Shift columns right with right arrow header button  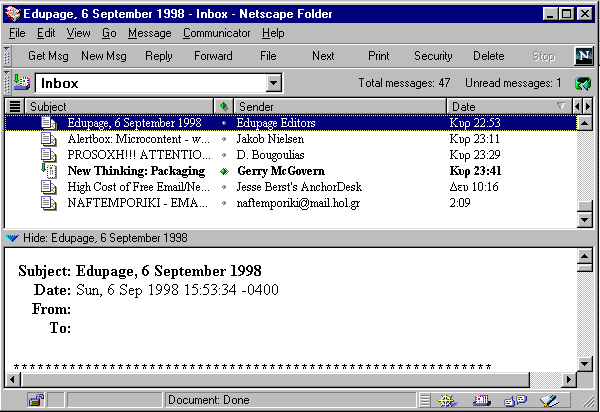pyautogui.click(x=588, y=106)
